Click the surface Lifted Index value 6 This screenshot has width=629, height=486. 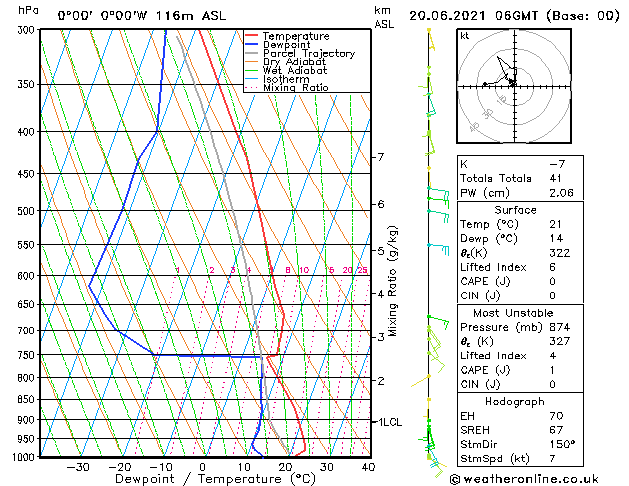pos(552,267)
